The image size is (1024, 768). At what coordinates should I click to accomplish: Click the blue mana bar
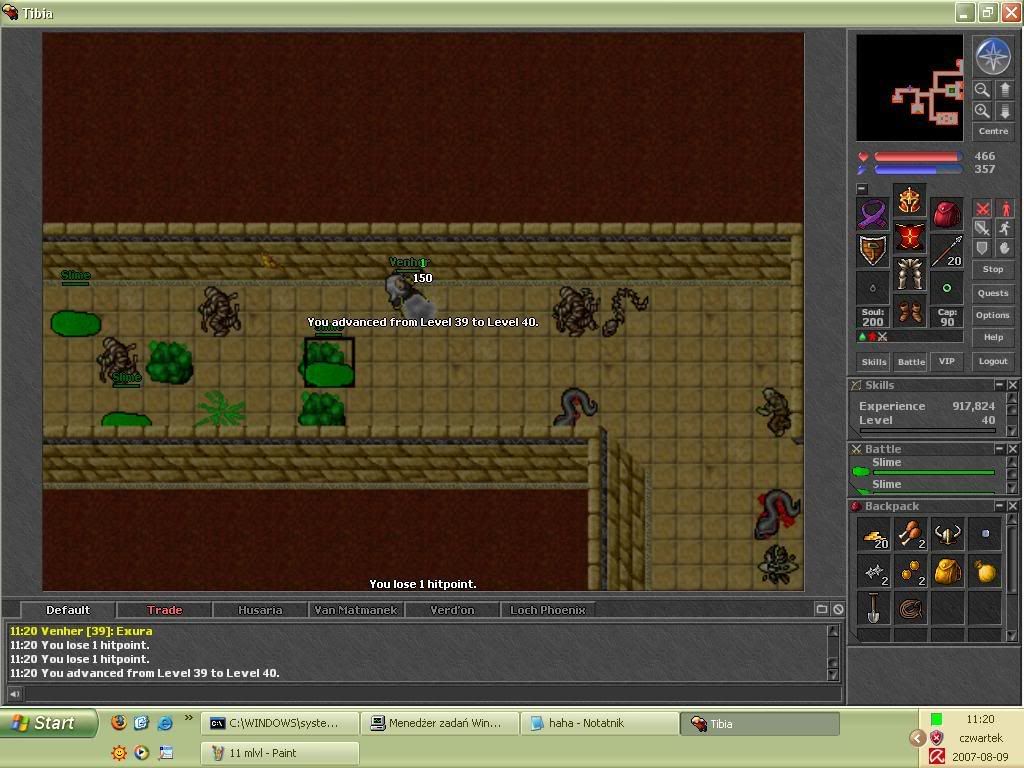click(x=918, y=170)
